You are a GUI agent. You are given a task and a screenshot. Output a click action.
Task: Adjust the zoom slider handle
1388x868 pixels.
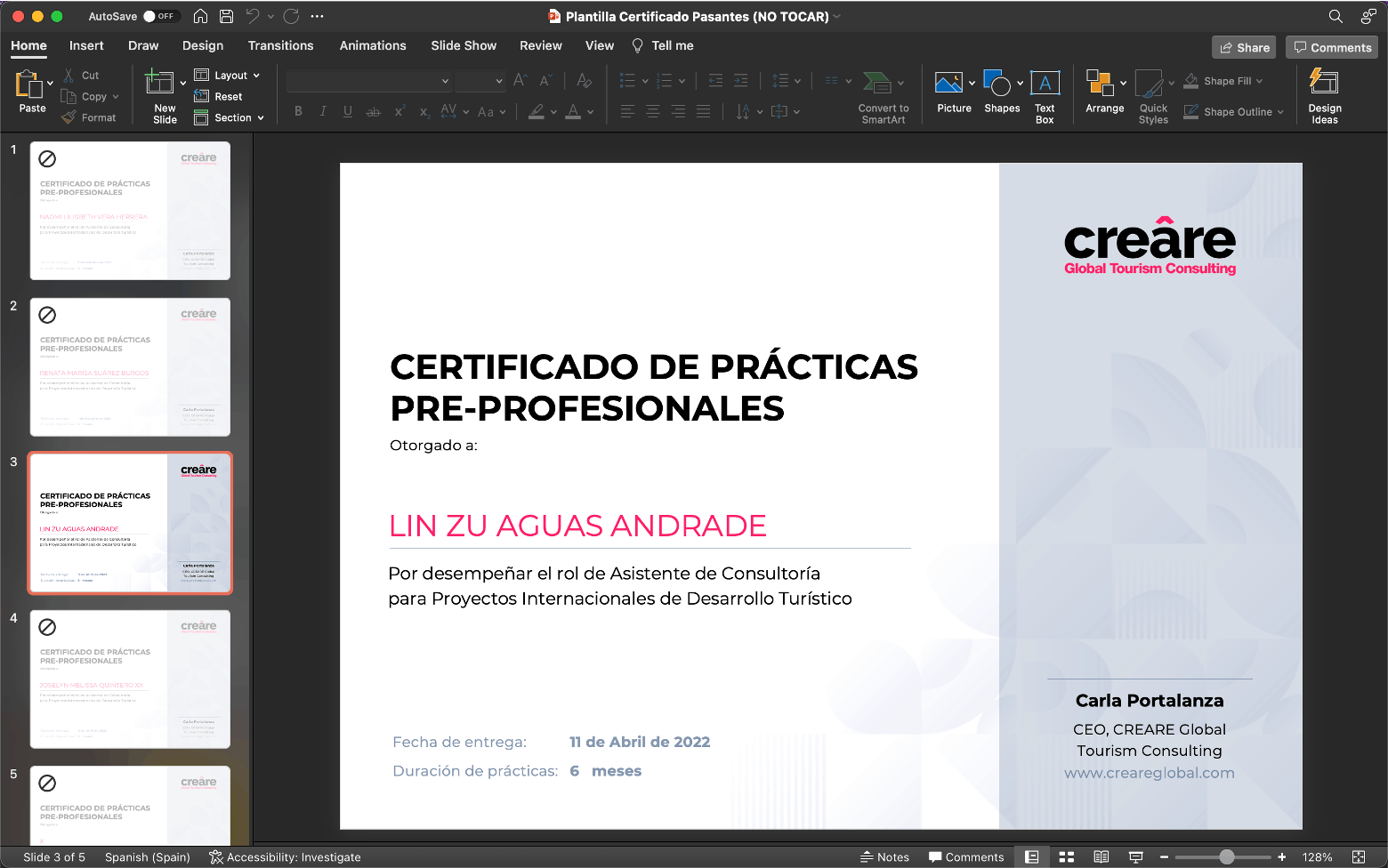pyautogui.click(x=1227, y=857)
